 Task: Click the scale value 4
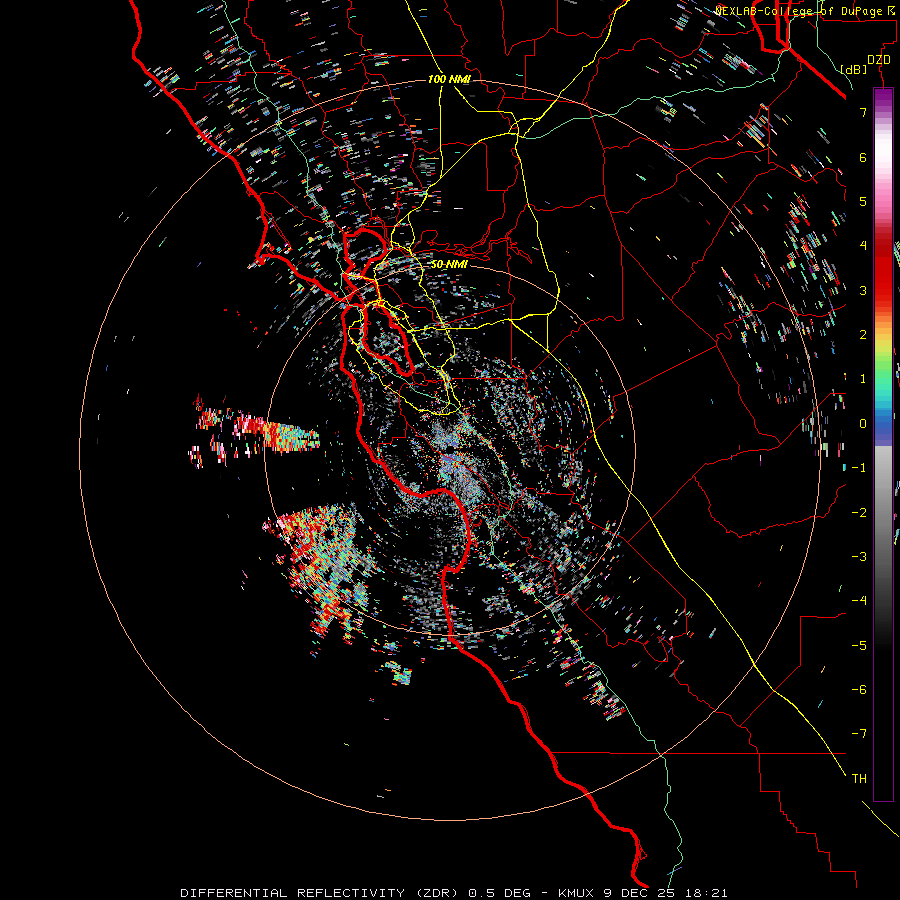[863, 246]
